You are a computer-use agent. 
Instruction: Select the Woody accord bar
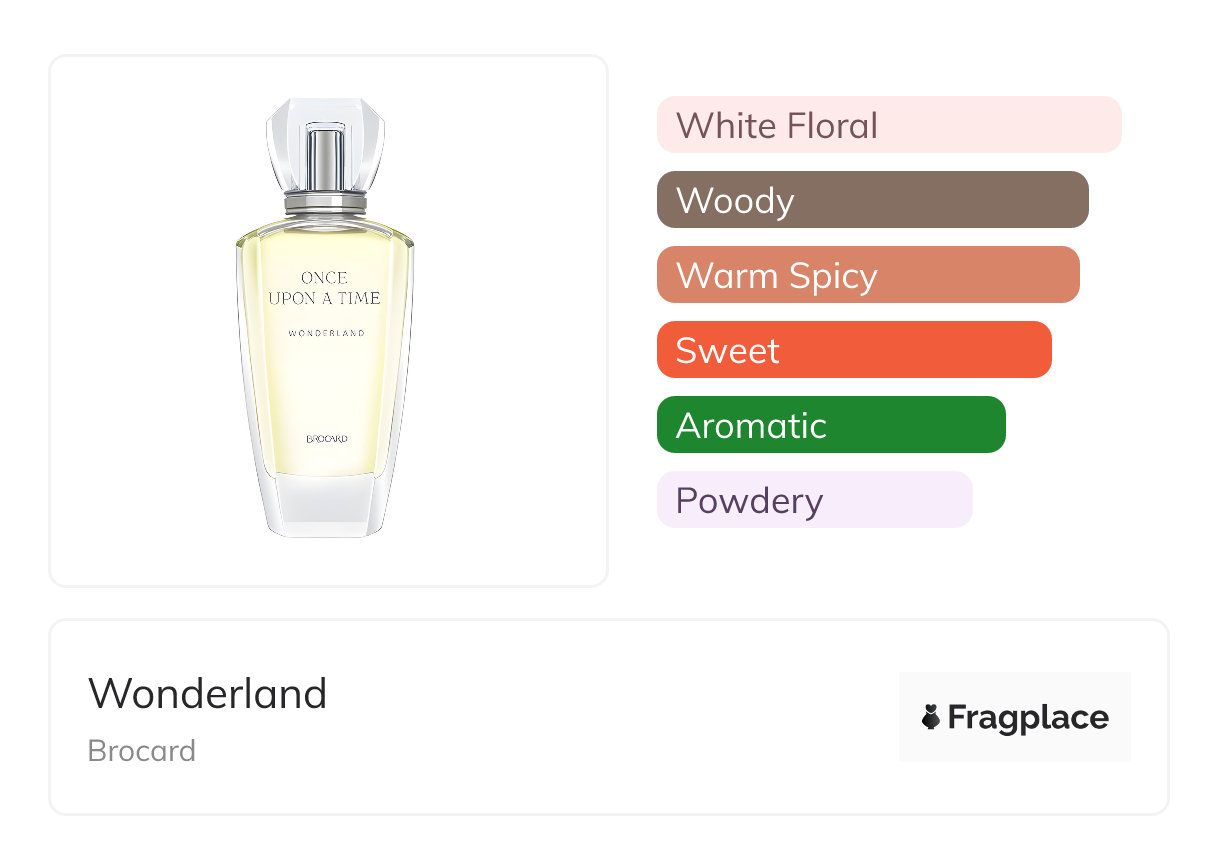(x=872, y=200)
